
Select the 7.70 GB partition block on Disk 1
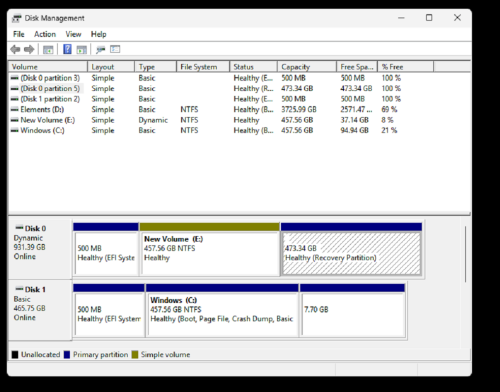pyautogui.click(x=353, y=311)
